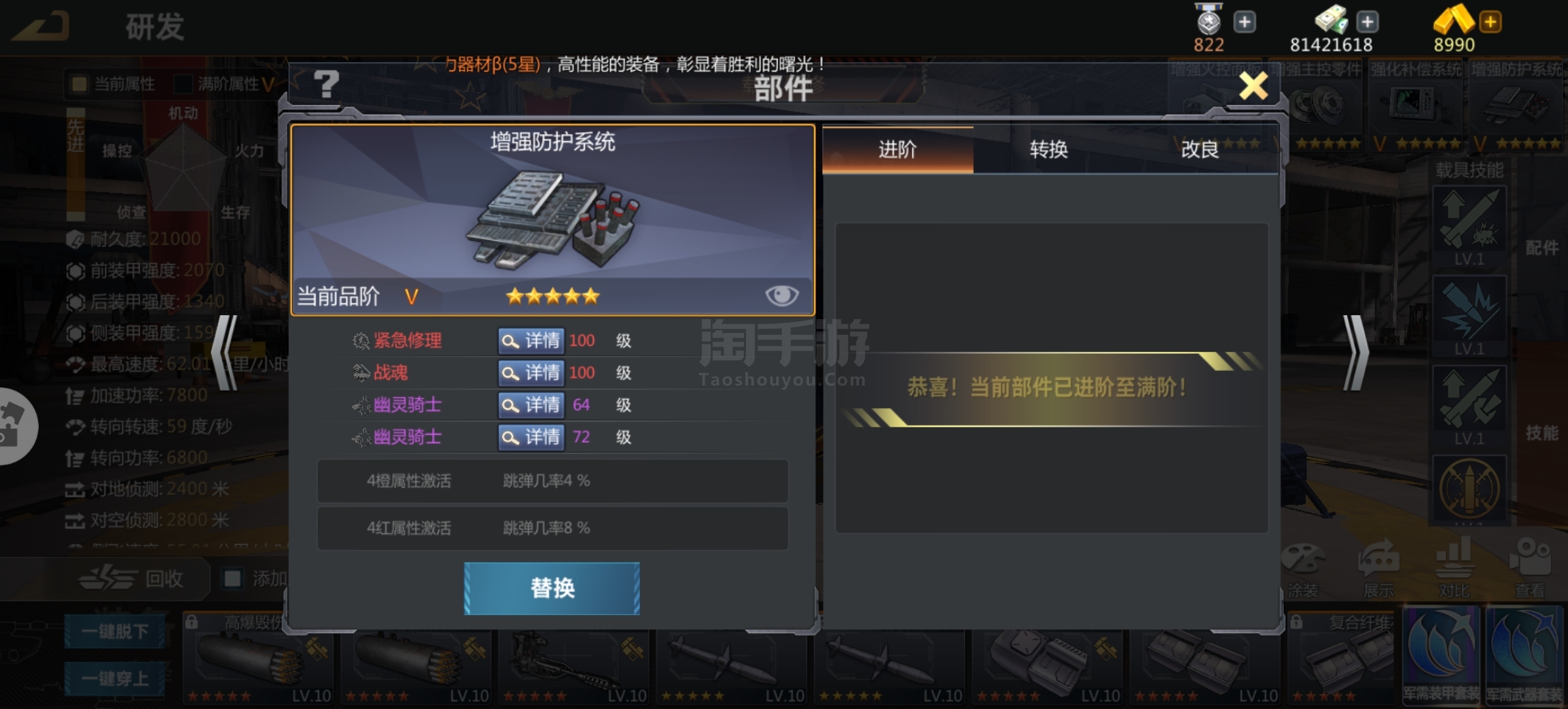The image size is (1568, 709).
Task: View 详情 for 幽灵骑士 level 72
Action: pyautogui.click(x=531, y=437)
